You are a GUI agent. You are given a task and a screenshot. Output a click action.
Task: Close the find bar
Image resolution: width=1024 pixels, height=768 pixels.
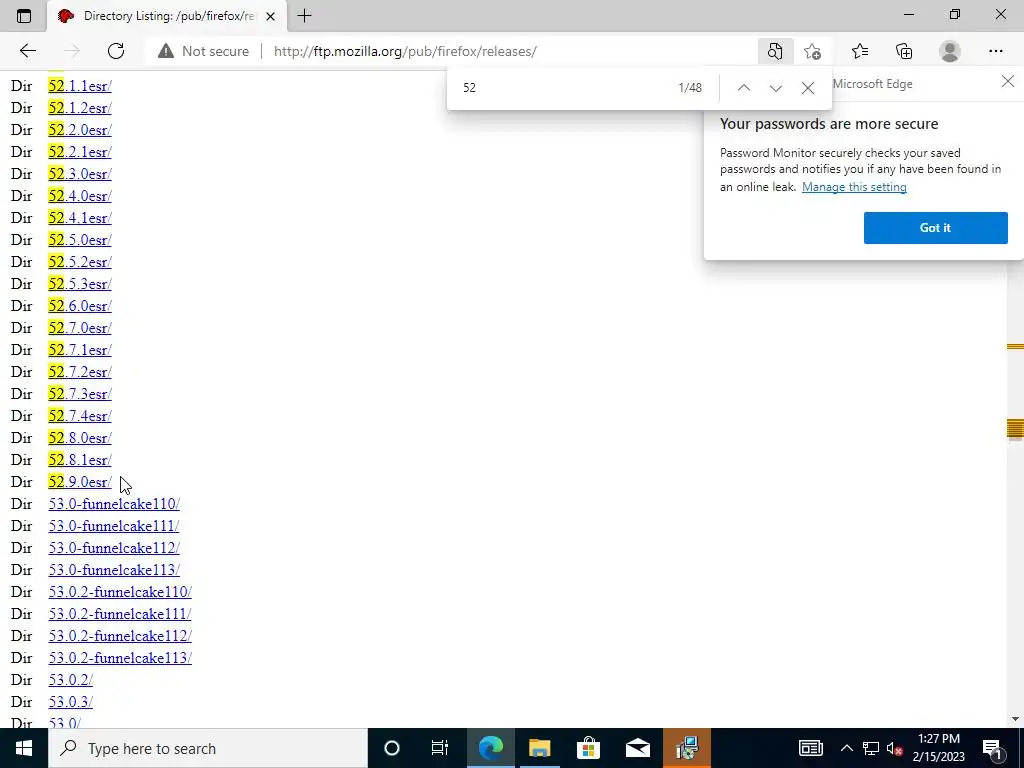[808, 88]
